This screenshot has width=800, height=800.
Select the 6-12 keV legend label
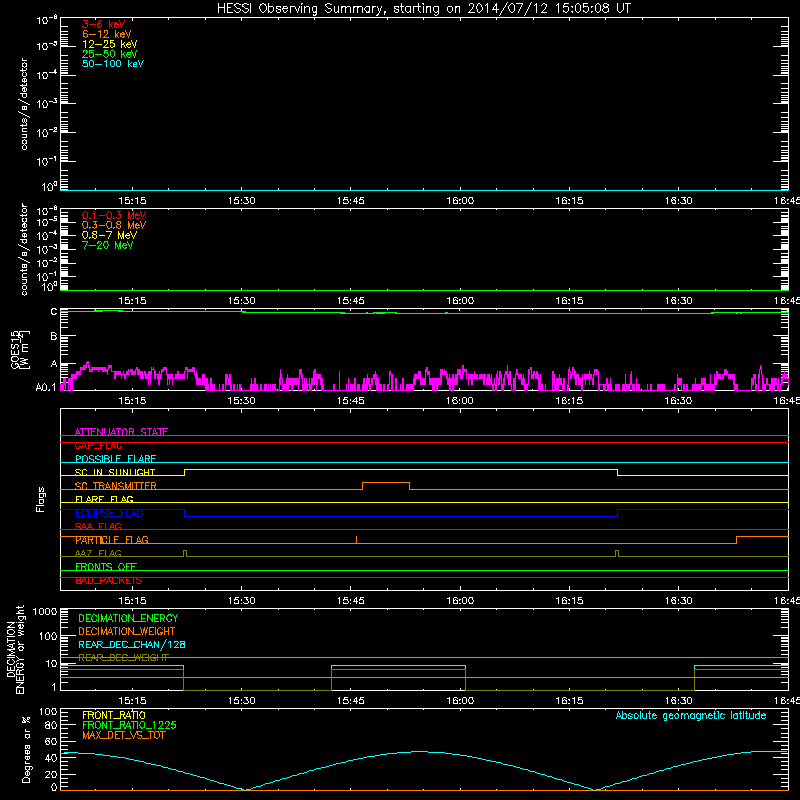click(107, 34)
